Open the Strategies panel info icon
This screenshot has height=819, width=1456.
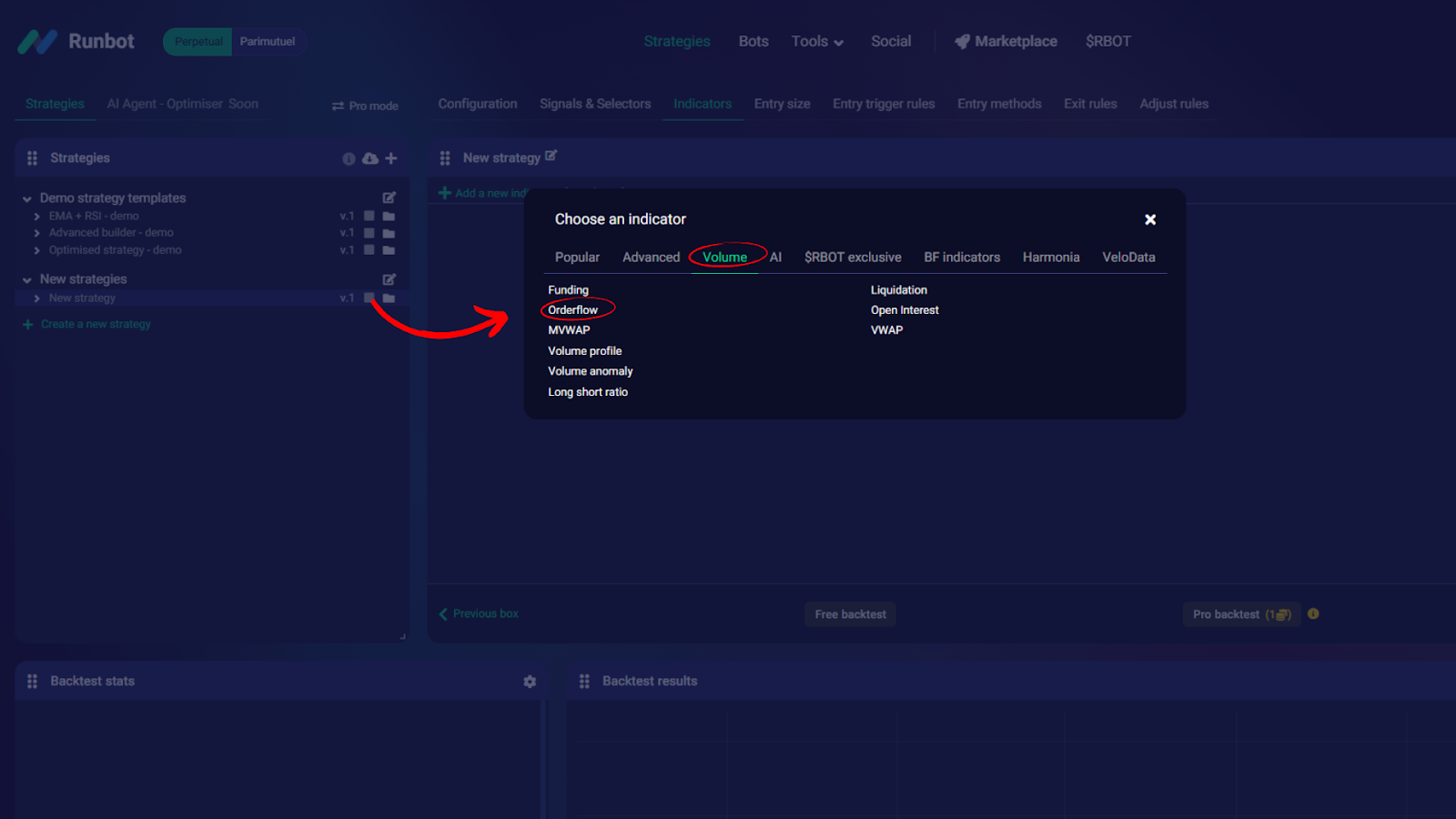[349, 158]
